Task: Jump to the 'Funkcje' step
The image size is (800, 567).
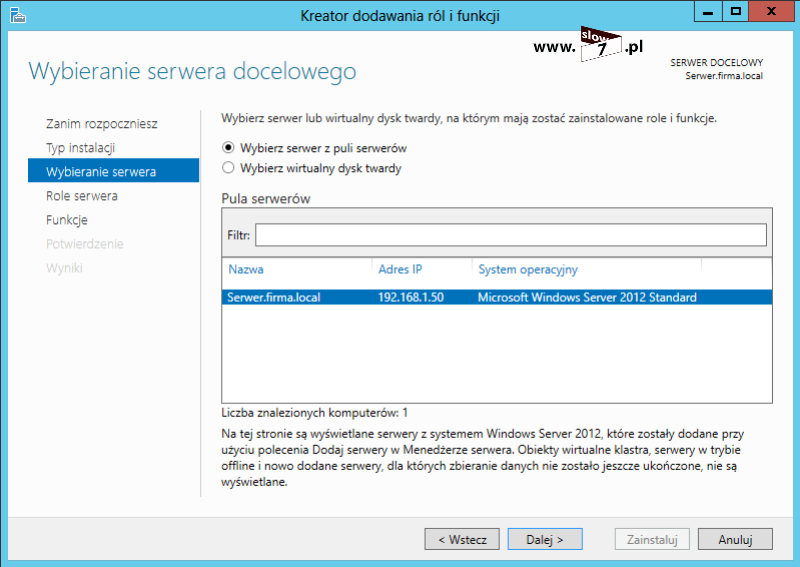Action: click(67, 219)
